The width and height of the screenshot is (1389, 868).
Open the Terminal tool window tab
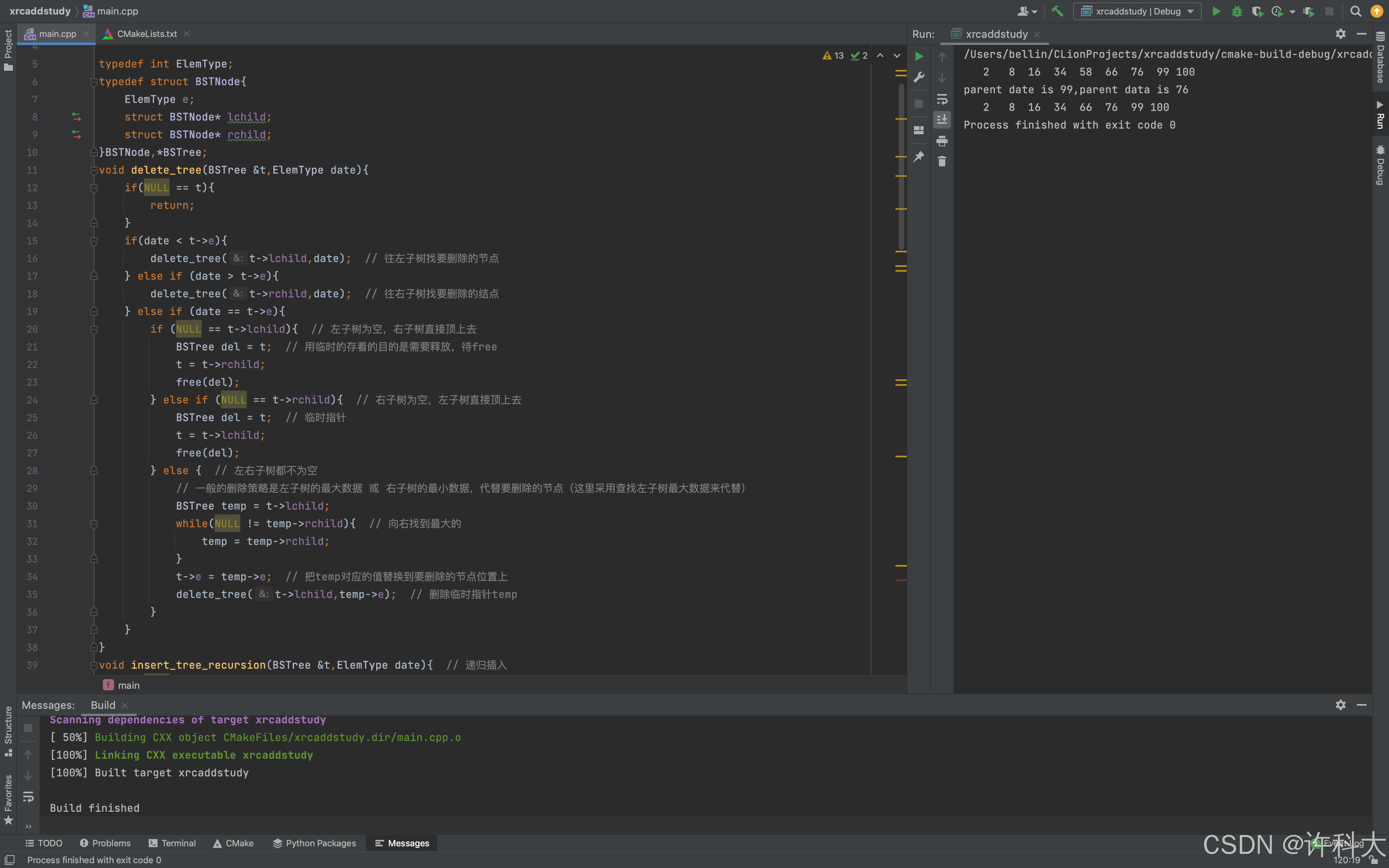click(x=172, y=843)
